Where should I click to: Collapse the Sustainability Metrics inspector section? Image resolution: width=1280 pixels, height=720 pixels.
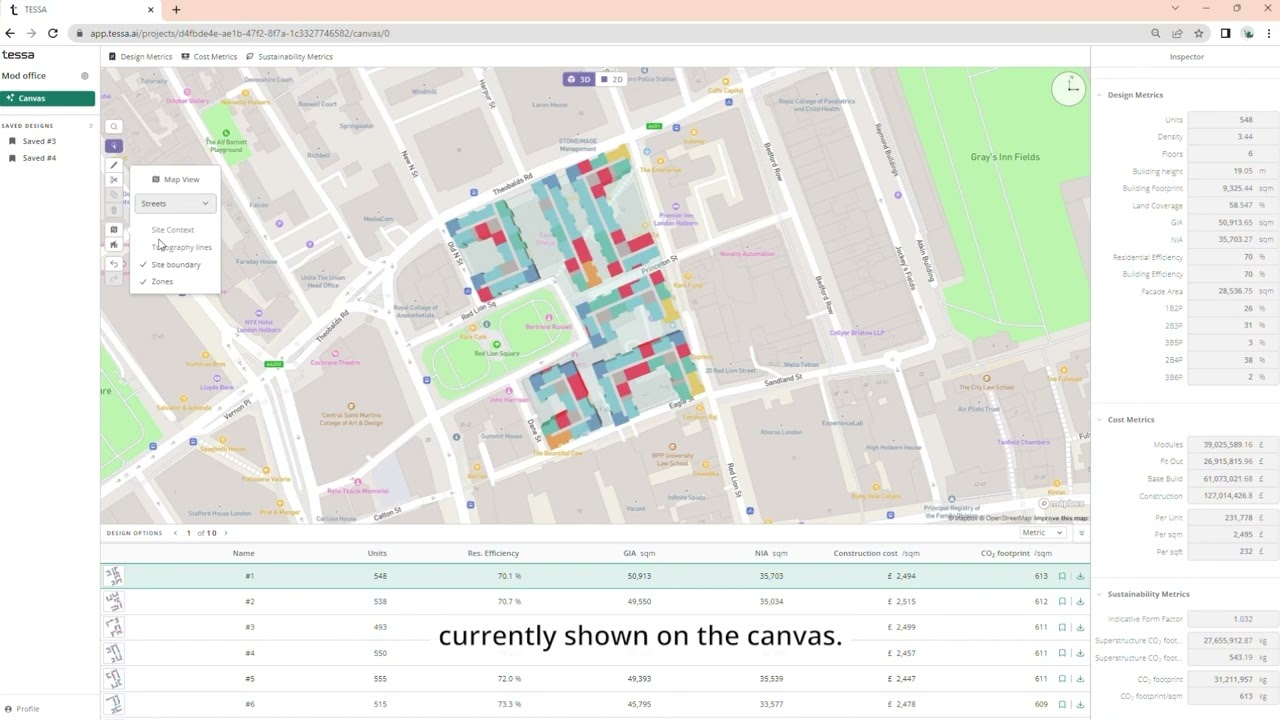coord(1099,594)
